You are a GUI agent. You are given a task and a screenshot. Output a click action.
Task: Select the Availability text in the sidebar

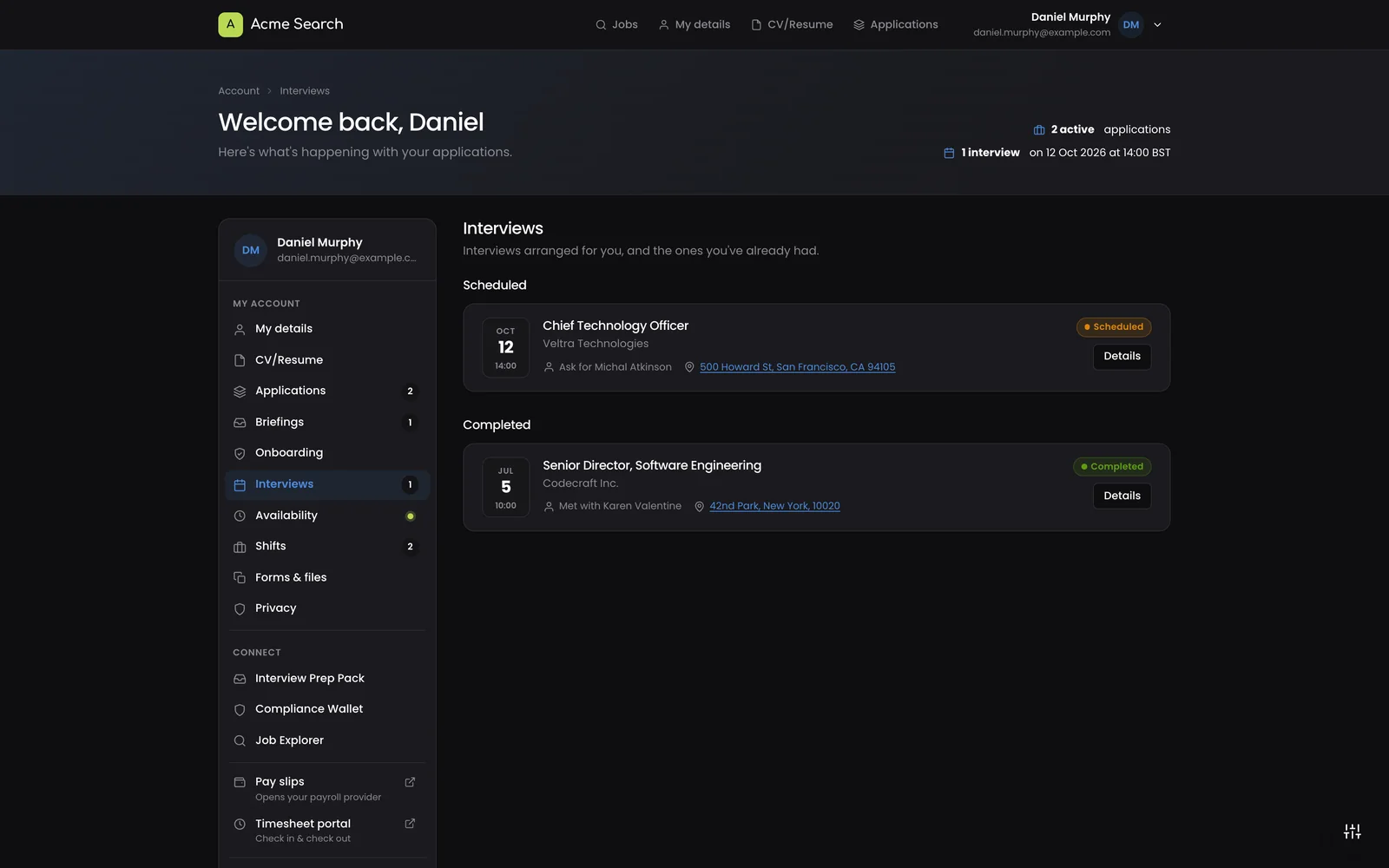click(286, 516)
